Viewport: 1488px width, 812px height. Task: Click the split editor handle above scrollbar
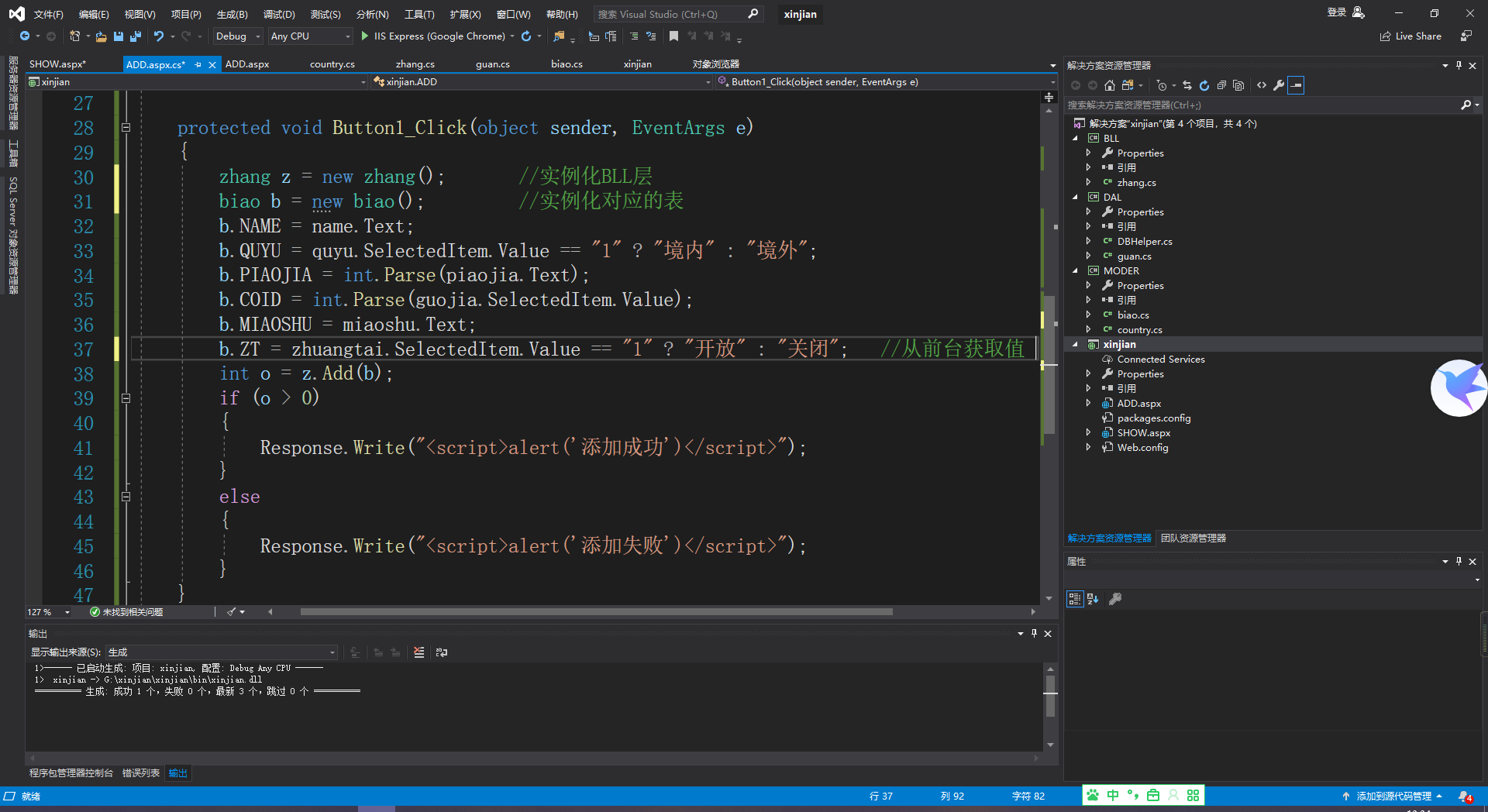(x=1049, y=98)
